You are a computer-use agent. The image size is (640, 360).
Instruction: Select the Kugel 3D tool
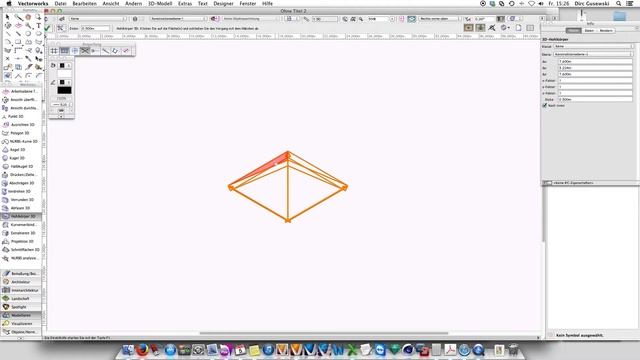click(21, 158)
